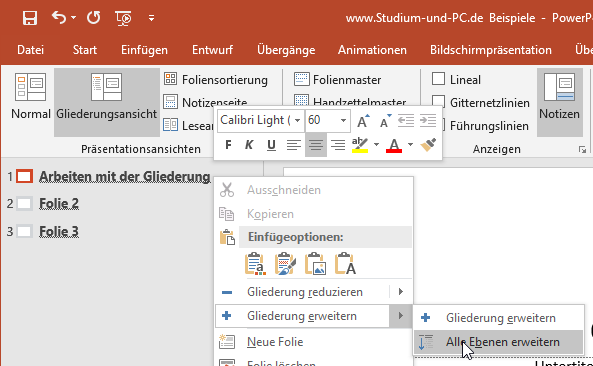
Task: Decrease list indent level
Action: click(406, 121)
